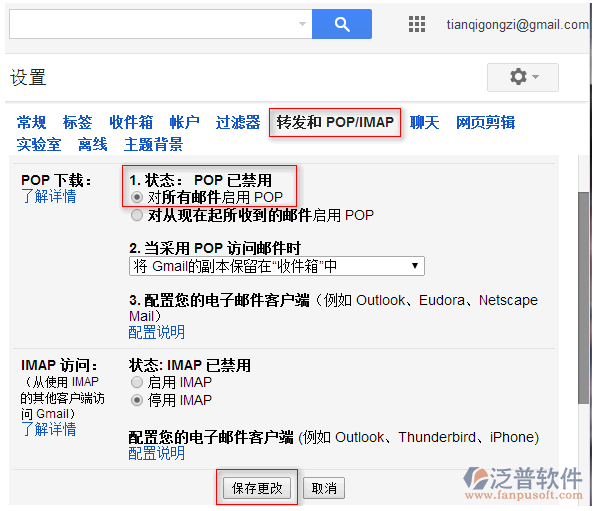Image resolution: width=593 pixels, height=511 pixels.
Task: Choose the 停用 IMAP radio button
Action: coord(137,400)
